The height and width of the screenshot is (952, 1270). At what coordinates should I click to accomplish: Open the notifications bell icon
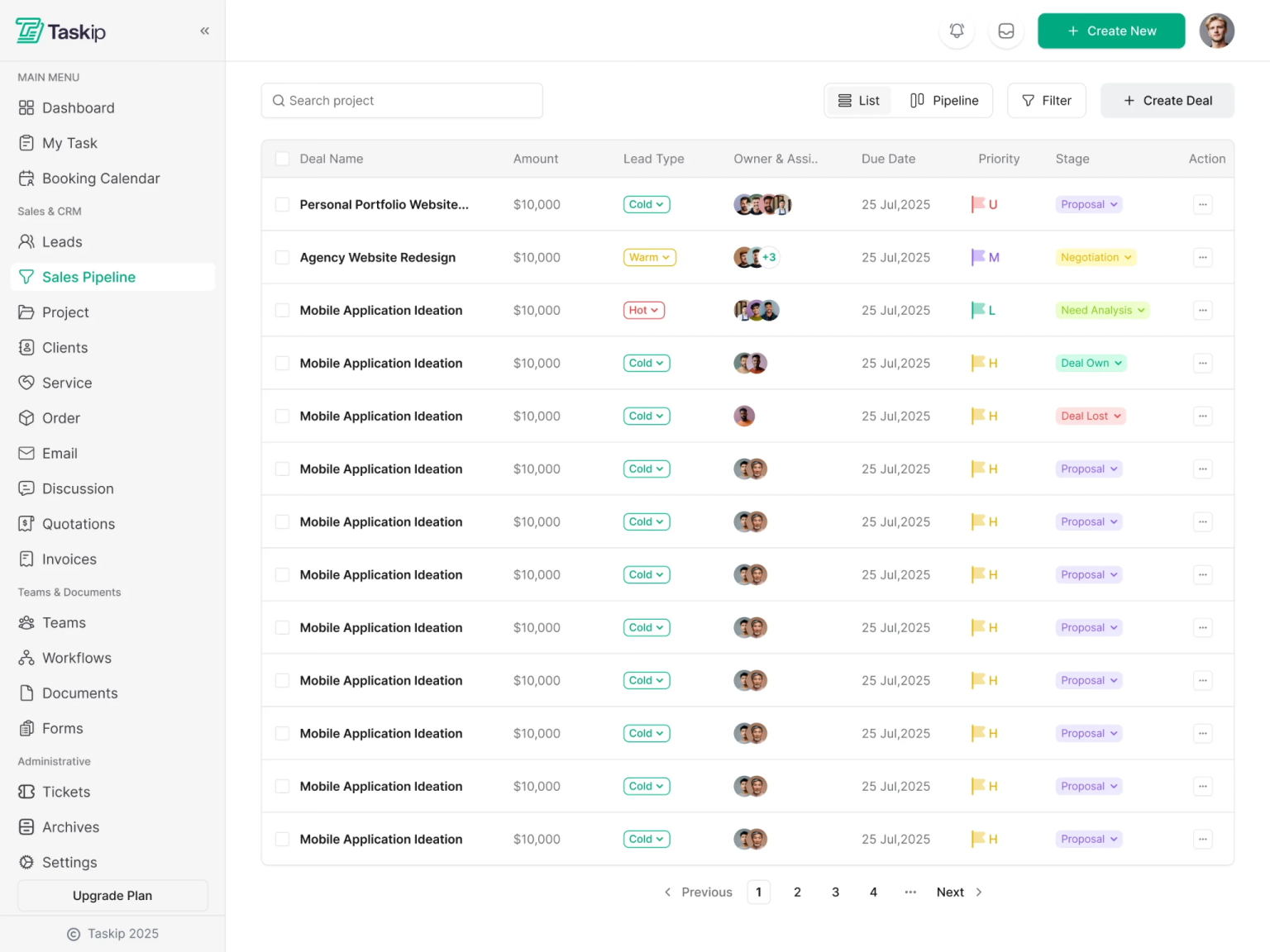point(957,31)
